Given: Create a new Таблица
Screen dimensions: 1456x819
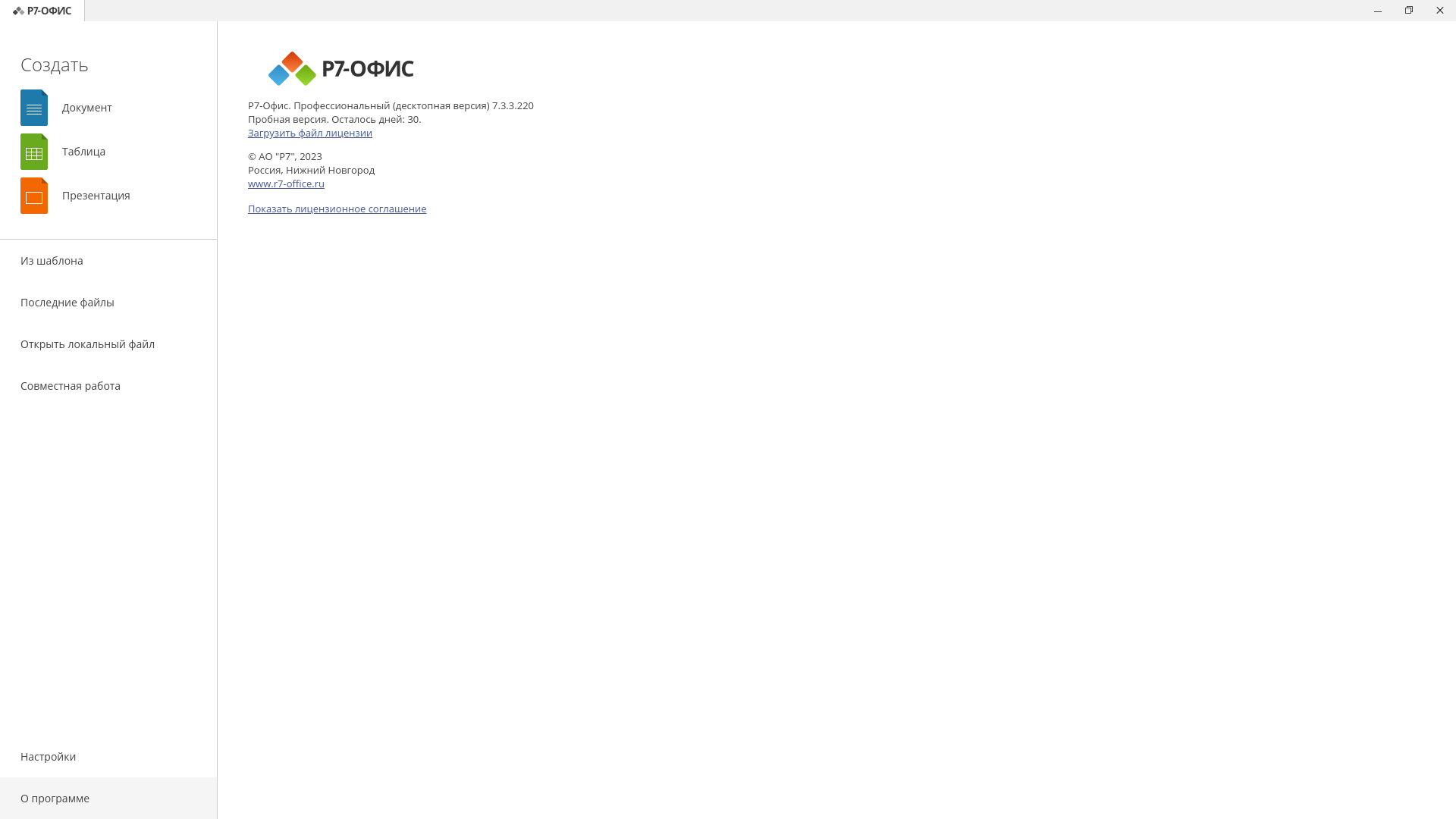Looking at the screenshot, I should coord(83,152).
